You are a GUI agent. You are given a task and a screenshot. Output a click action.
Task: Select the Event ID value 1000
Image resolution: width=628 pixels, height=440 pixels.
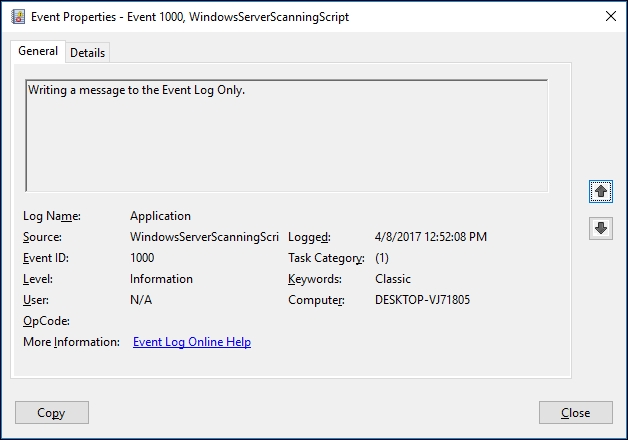click(x=142, y=258)
